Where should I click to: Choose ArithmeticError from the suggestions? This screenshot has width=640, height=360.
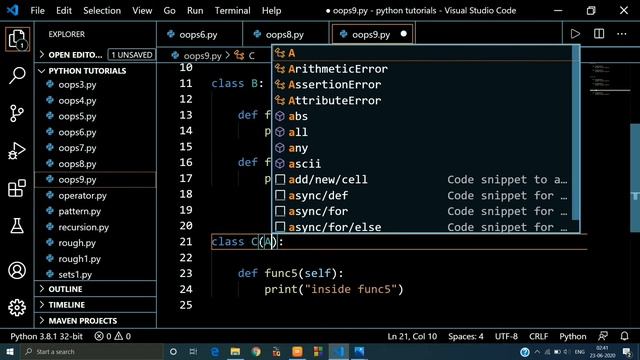422,69
